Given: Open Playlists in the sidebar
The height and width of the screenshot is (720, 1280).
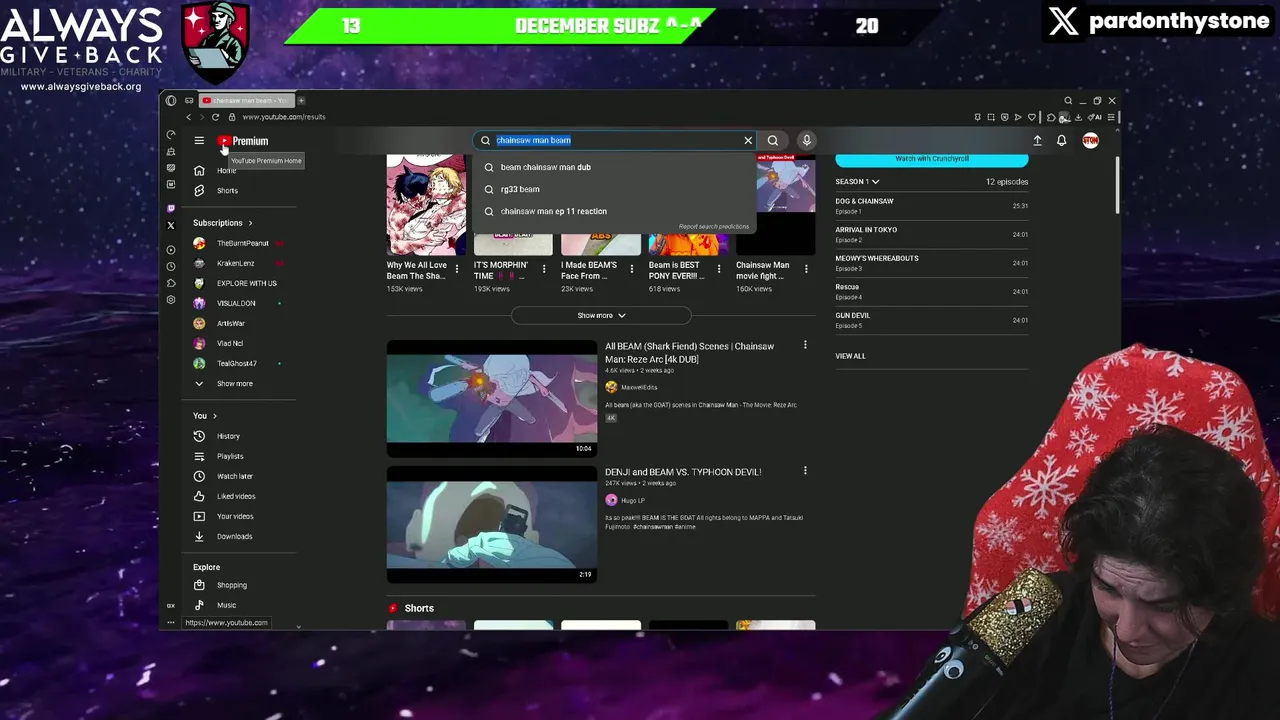Looking at the screenshot, I should click(x=230, y=456).
